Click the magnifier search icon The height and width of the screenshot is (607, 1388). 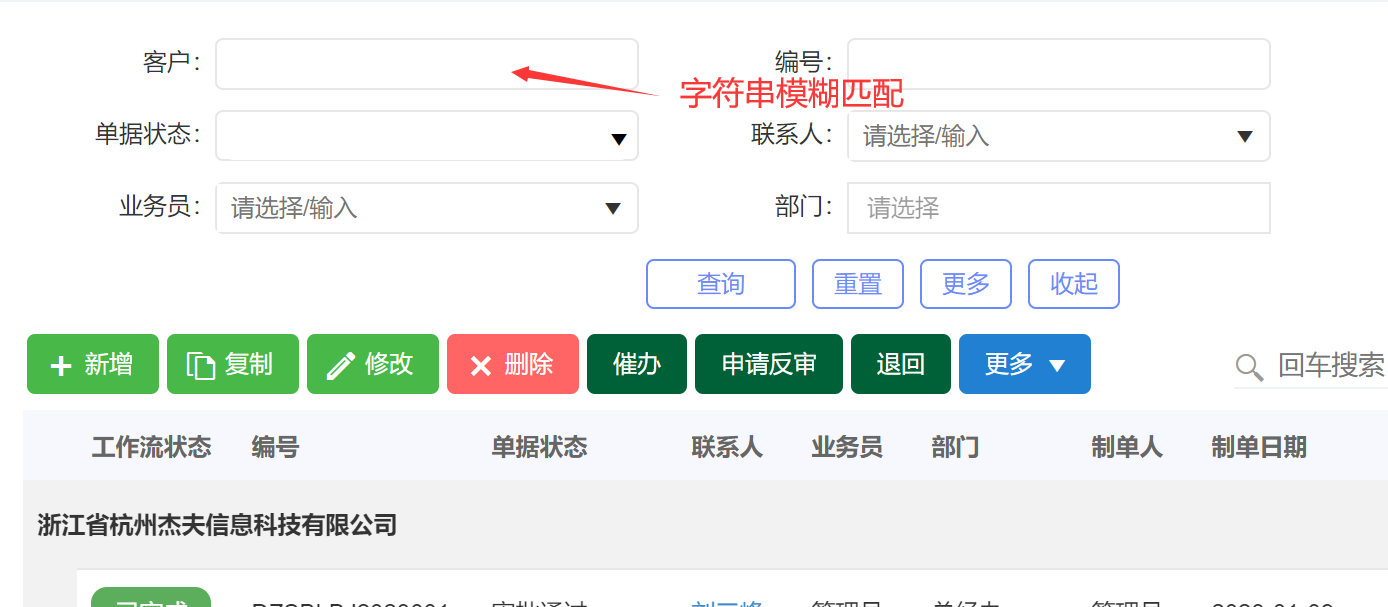pyautogui.click(x=1249, y=367)
